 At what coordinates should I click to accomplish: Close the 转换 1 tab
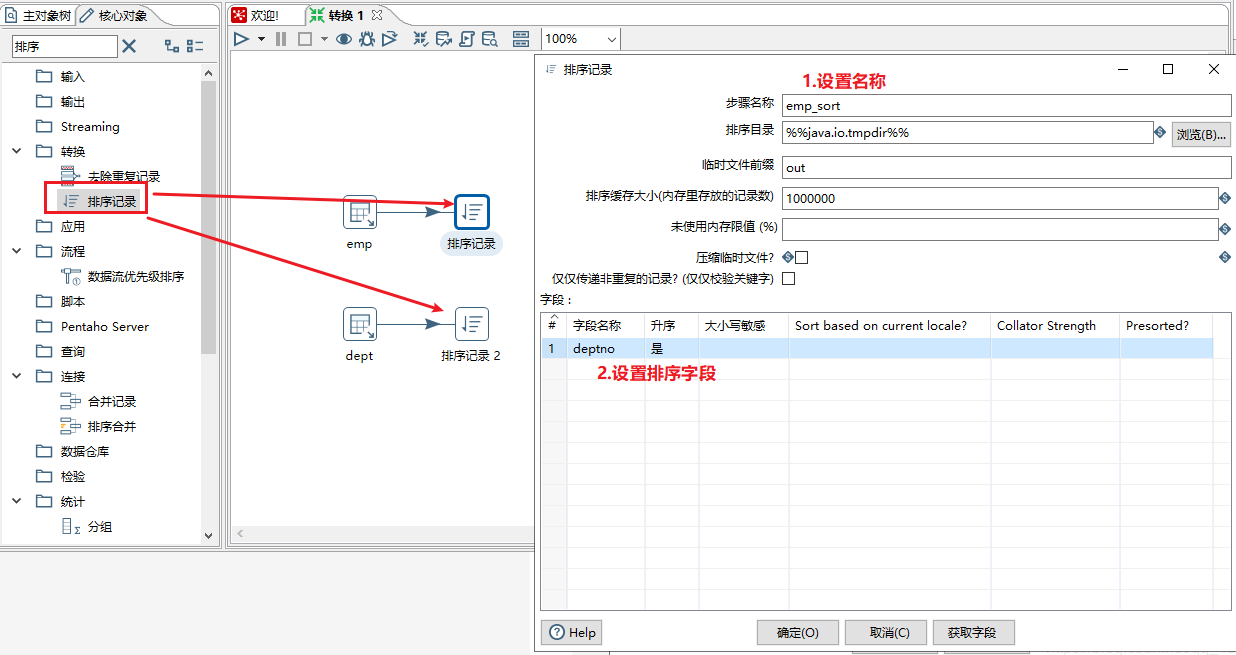(x=377, y=15)
